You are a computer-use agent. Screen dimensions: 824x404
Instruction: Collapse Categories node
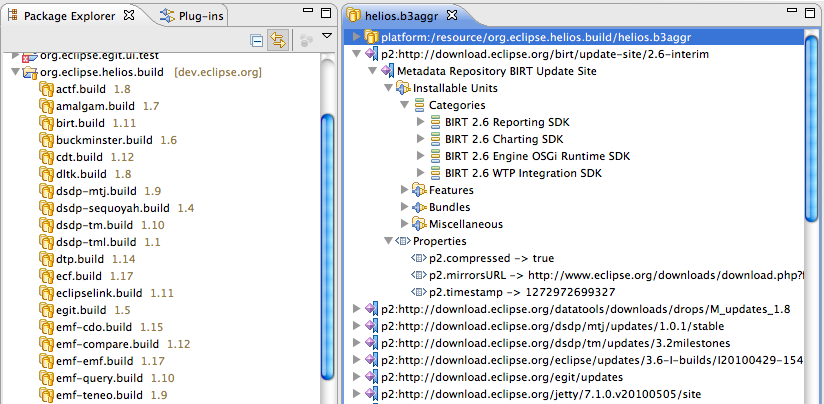point(404,105)
